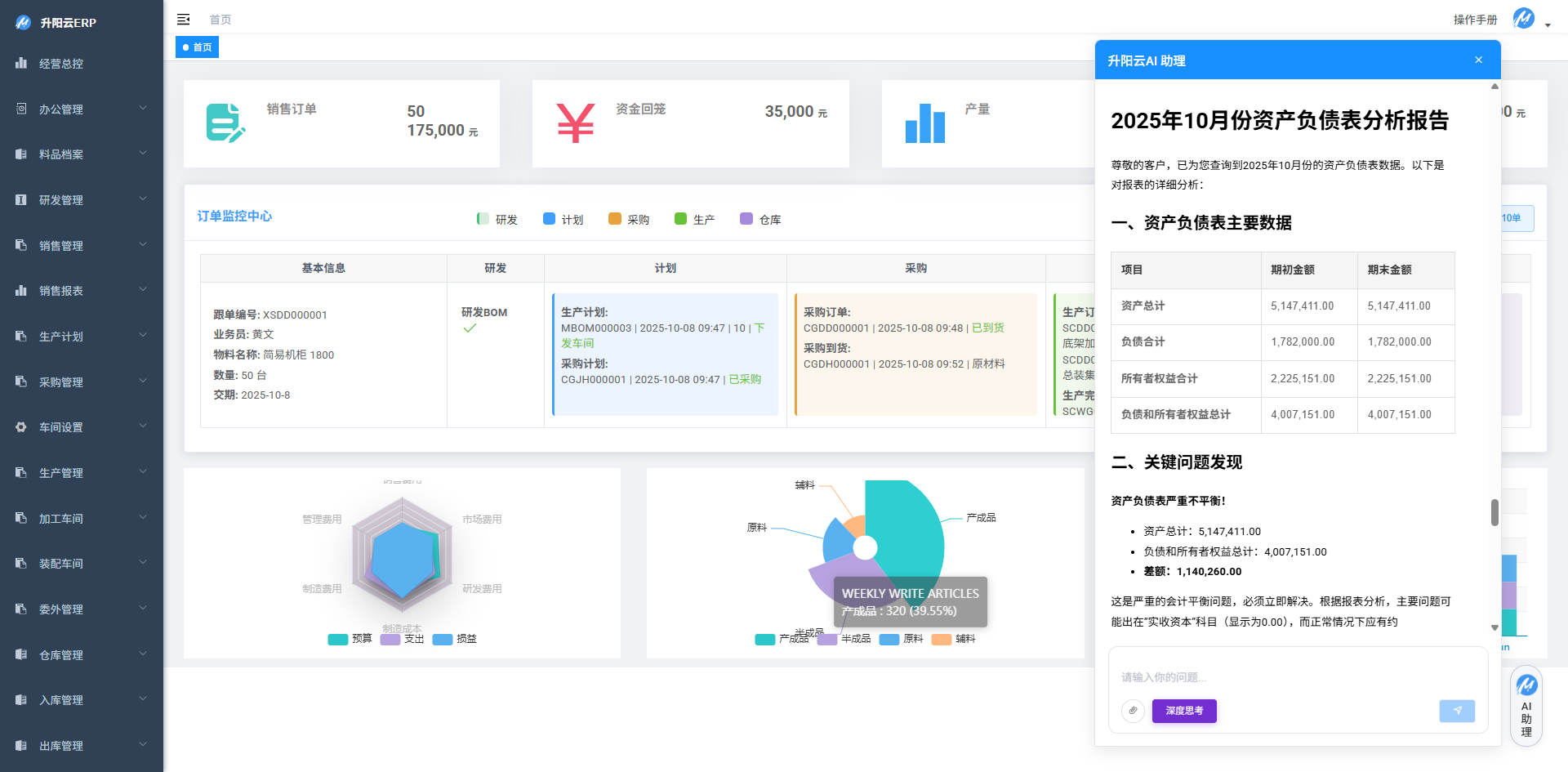Click the paperclip attachment icon
This screenshot has width=1568, height=772.
(x=1133, y=711)
